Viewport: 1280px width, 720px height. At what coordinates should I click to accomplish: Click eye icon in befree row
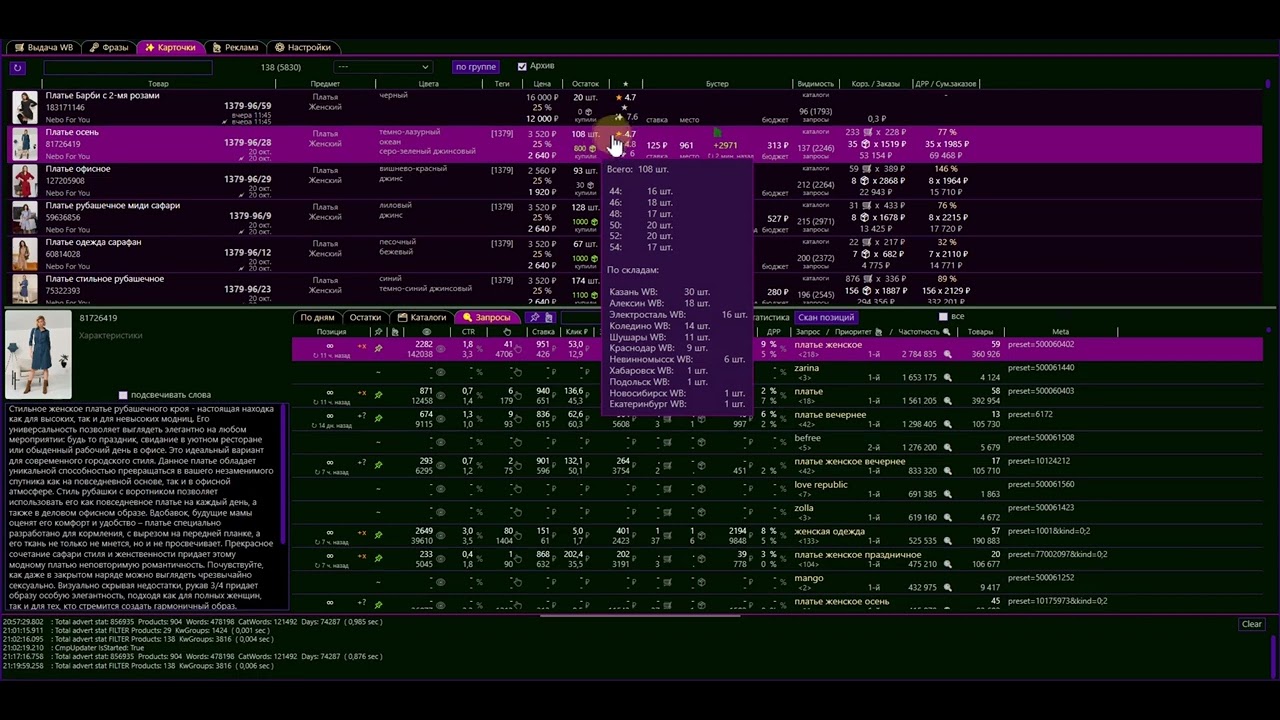(x=439, y=442)
